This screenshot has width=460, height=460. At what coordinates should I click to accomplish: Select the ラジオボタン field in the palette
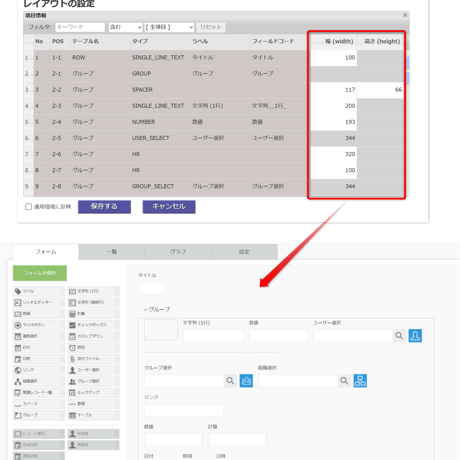coord(39,325)
